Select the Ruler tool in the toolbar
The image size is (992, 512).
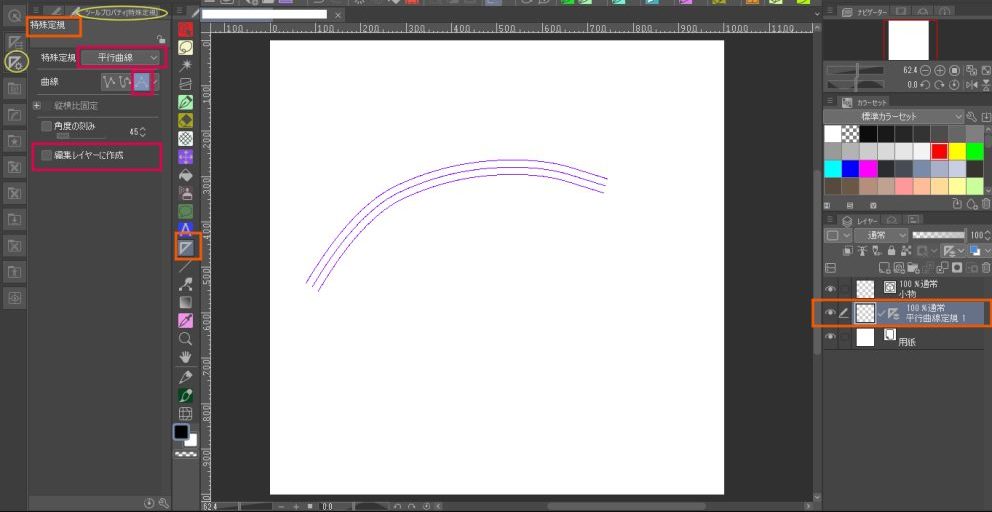click(x=186, y=246)
